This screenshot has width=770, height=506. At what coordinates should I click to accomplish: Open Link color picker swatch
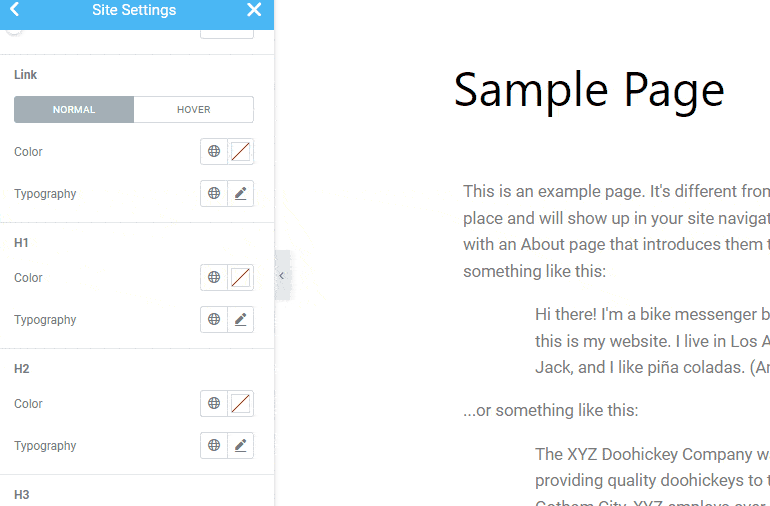[x=241, y=151]
